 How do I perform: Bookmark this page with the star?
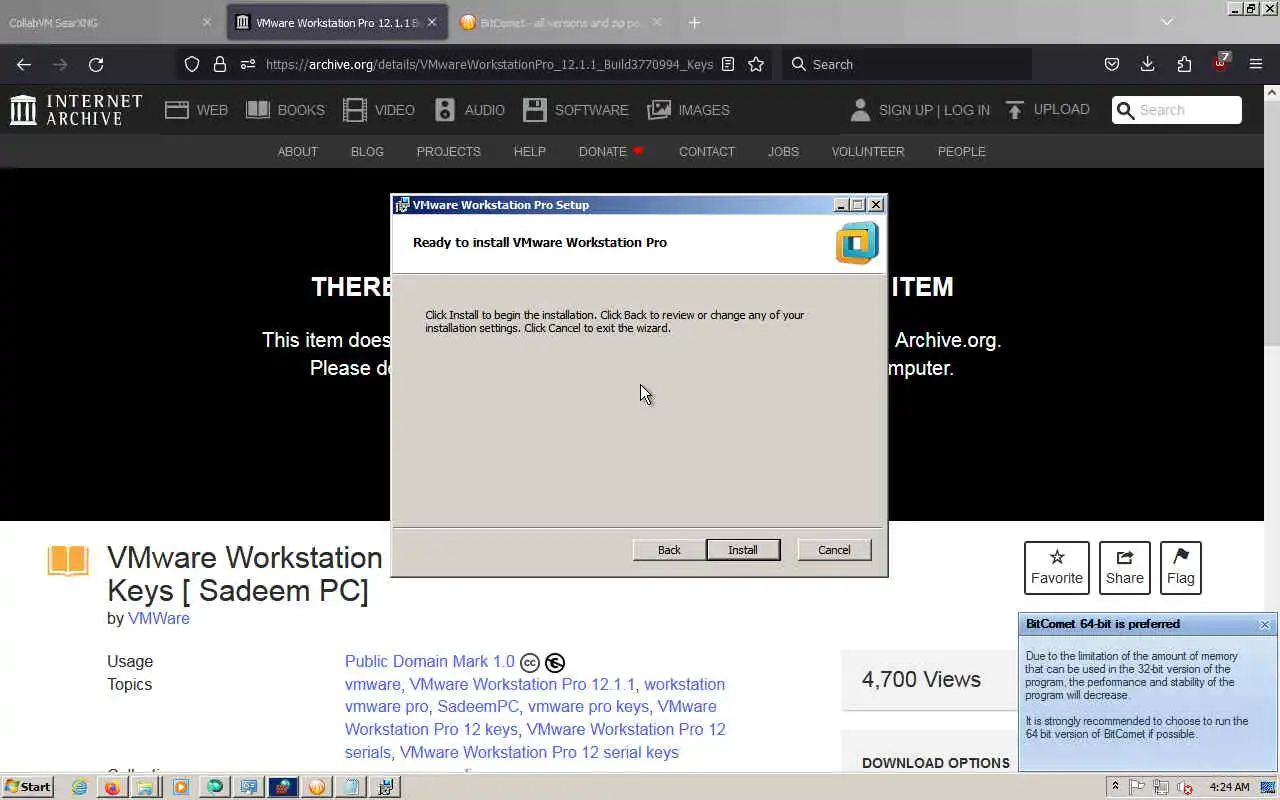coord(756,64)
